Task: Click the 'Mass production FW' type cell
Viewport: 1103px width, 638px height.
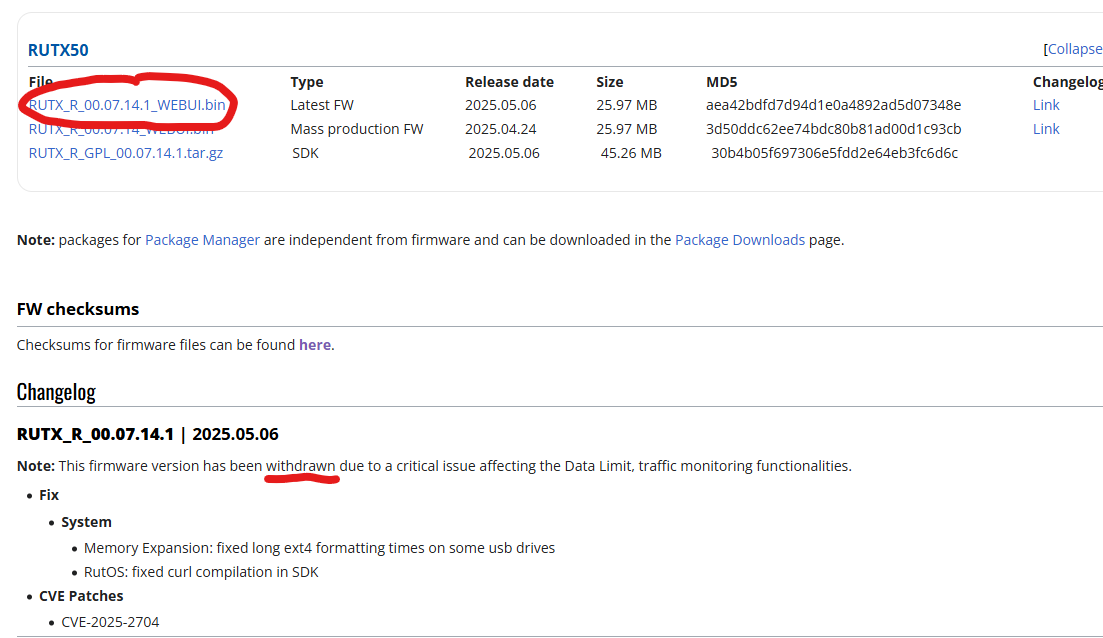Action: (357, 129)
